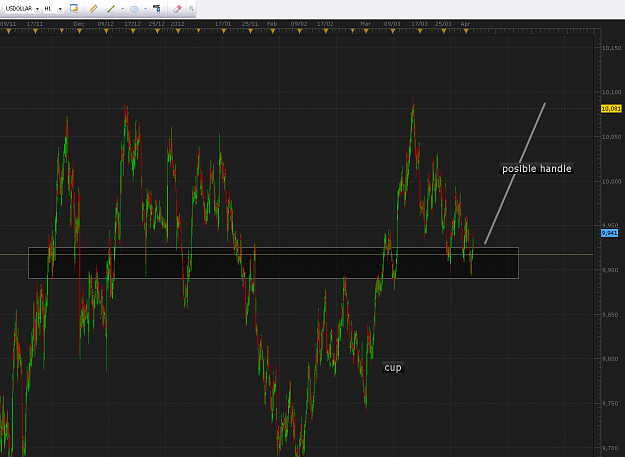Click the 09/12 timeline marker
The image size is (625, 457).
[106, 31]
